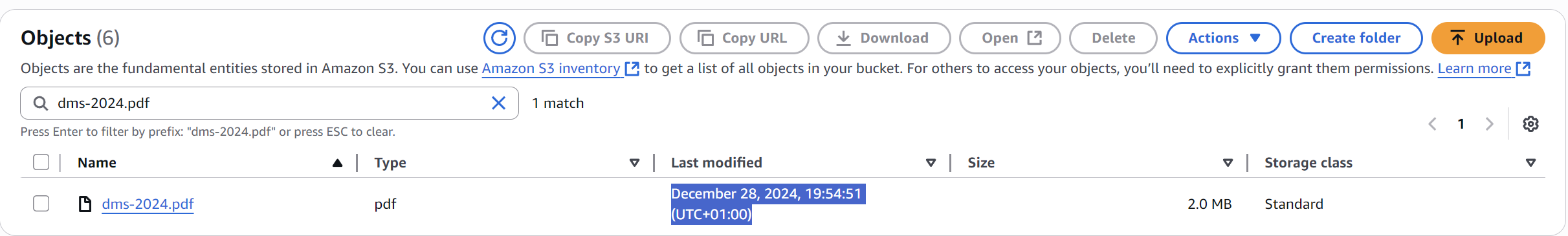Open the dms-2024.pdf object link
Image resolution: width=1568 pixels, height=236 pixels.
(x=148, y=204)
